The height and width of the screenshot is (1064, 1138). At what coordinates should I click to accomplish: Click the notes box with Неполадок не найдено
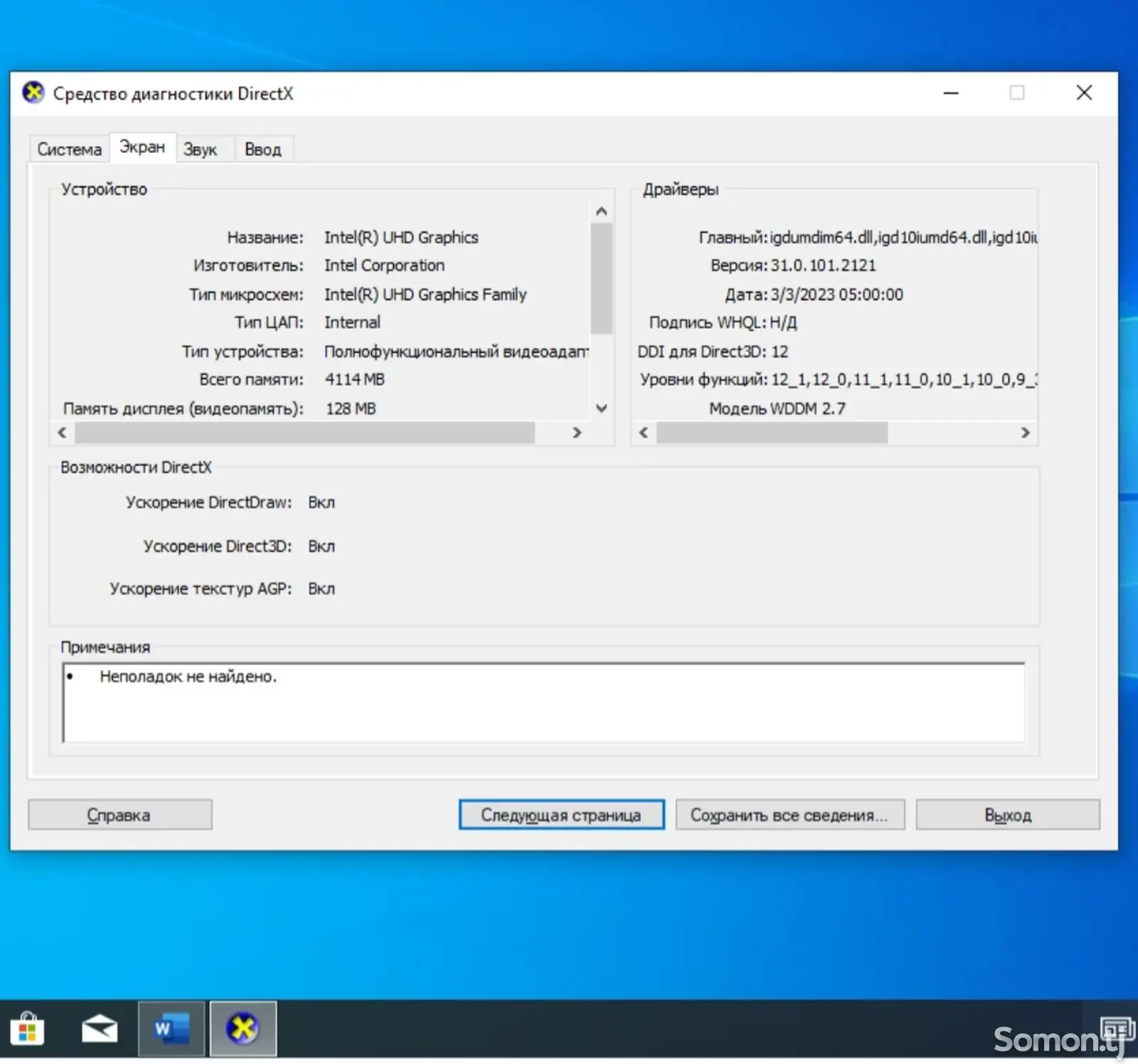544,703
